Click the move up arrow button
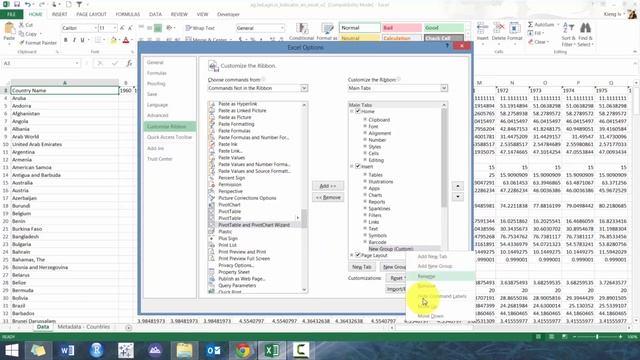 point(458,186)
